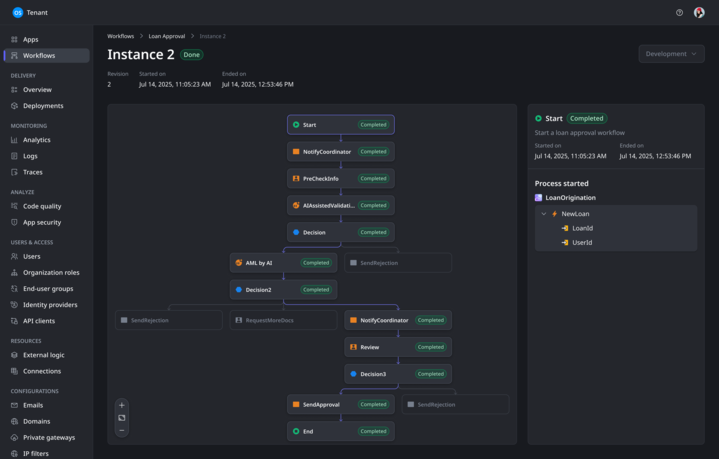
Task: Click the fit-to-screen canvas icon
Action: tap(122, 418)
